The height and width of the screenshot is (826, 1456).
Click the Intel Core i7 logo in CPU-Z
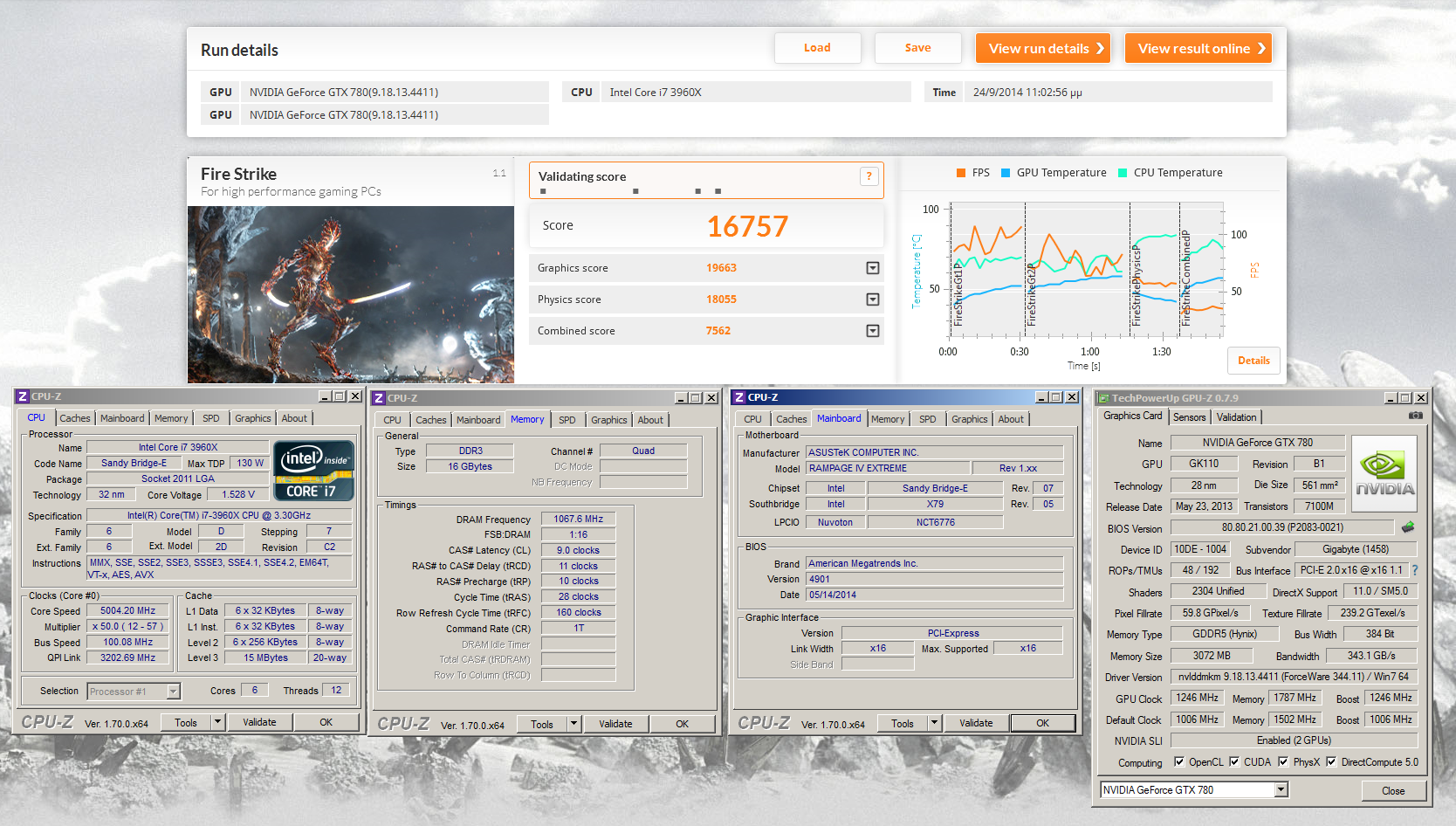[313, 471]
